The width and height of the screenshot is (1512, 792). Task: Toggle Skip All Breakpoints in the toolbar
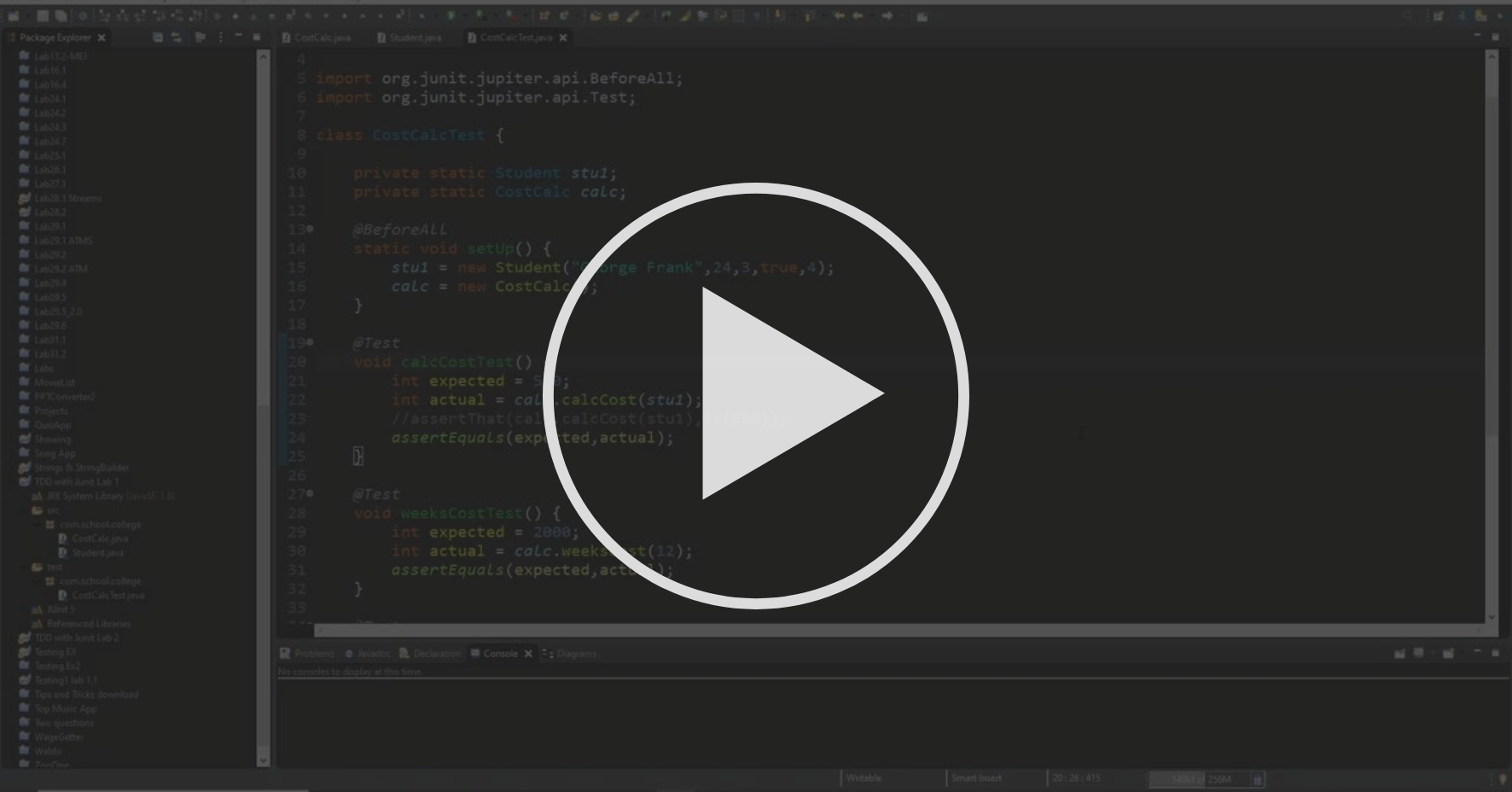pos(82,15)
